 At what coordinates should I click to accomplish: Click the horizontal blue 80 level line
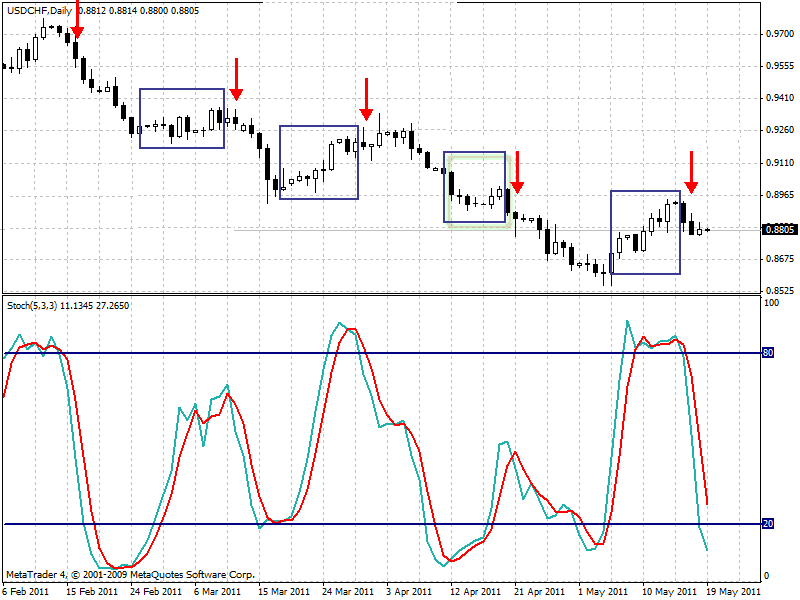383,353
